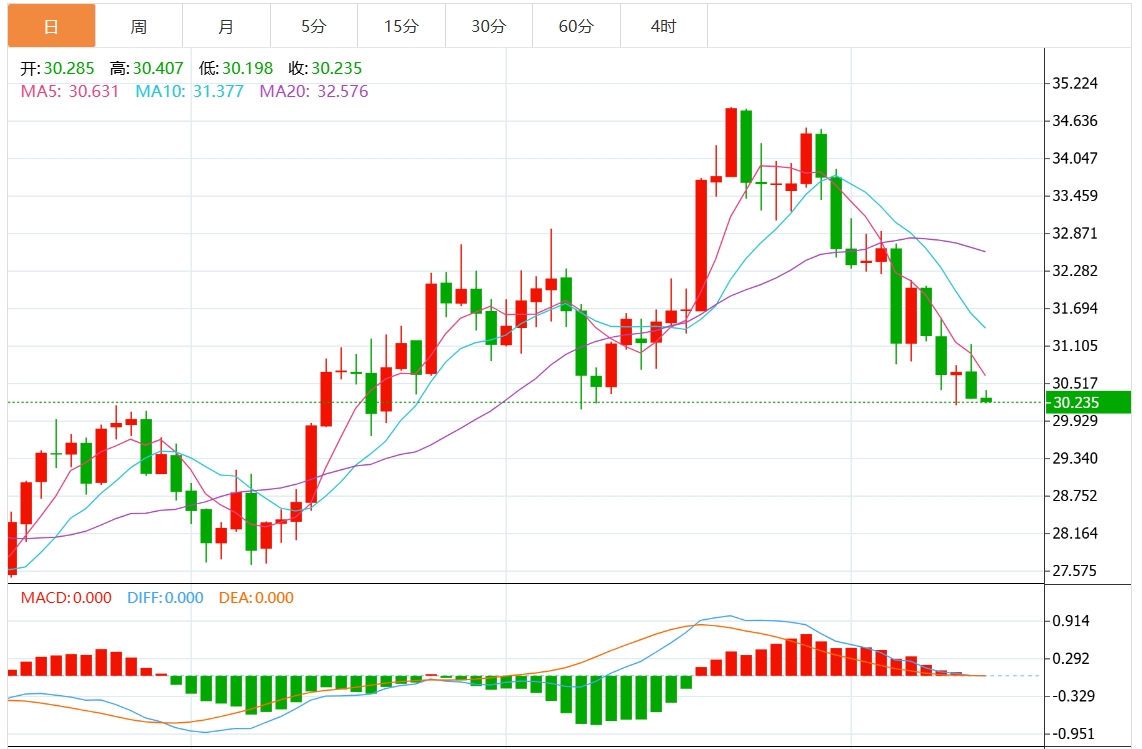Click the current price tag 30.235
1142x749 pixels.
(x=1088, y=402)
